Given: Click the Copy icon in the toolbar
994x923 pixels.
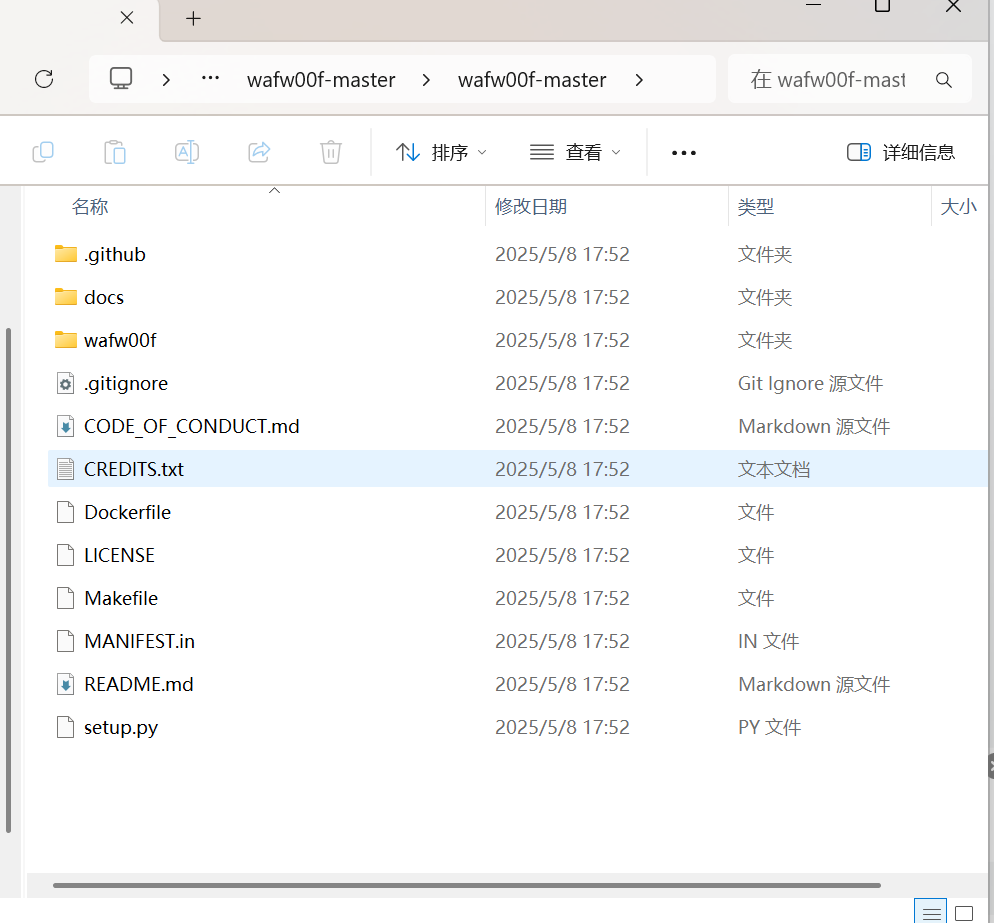Looking at the screenshot, I should click(43, 151).
